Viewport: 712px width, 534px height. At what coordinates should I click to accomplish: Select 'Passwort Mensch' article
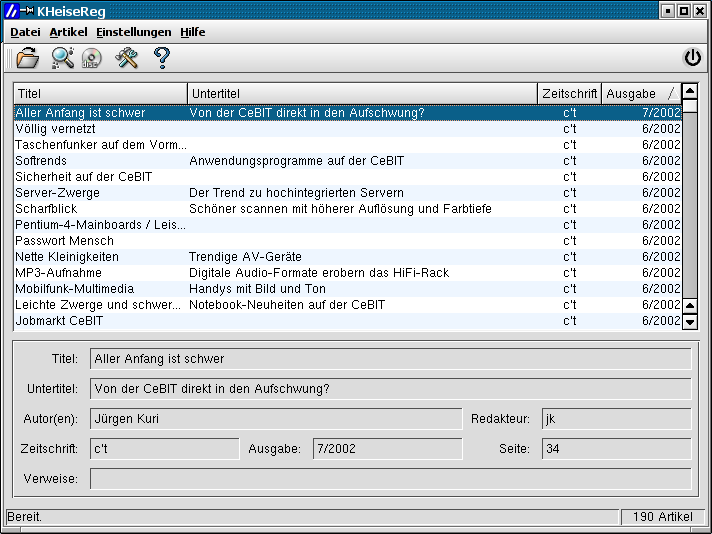coord(348,241)
